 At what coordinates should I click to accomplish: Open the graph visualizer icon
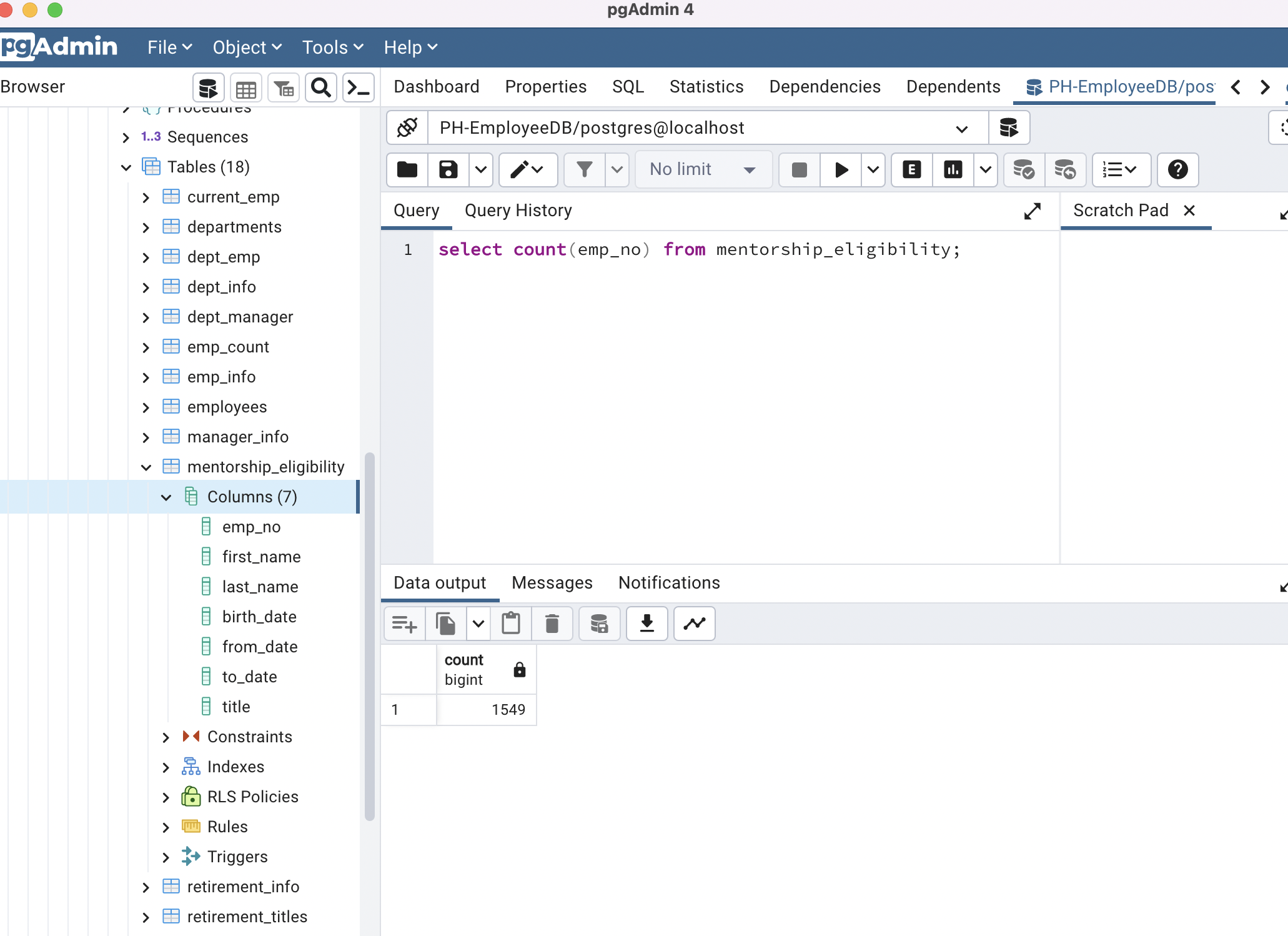pos(693,623)
